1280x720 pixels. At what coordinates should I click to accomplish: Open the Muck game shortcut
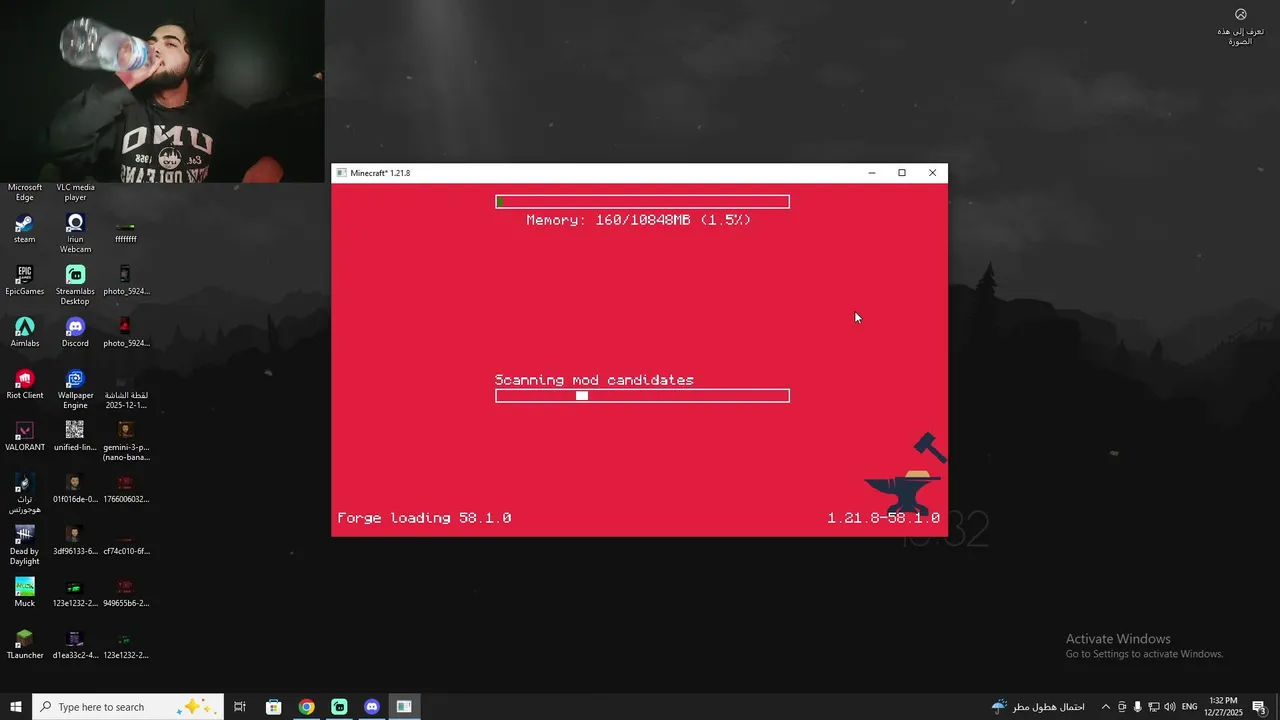[24, 593]
